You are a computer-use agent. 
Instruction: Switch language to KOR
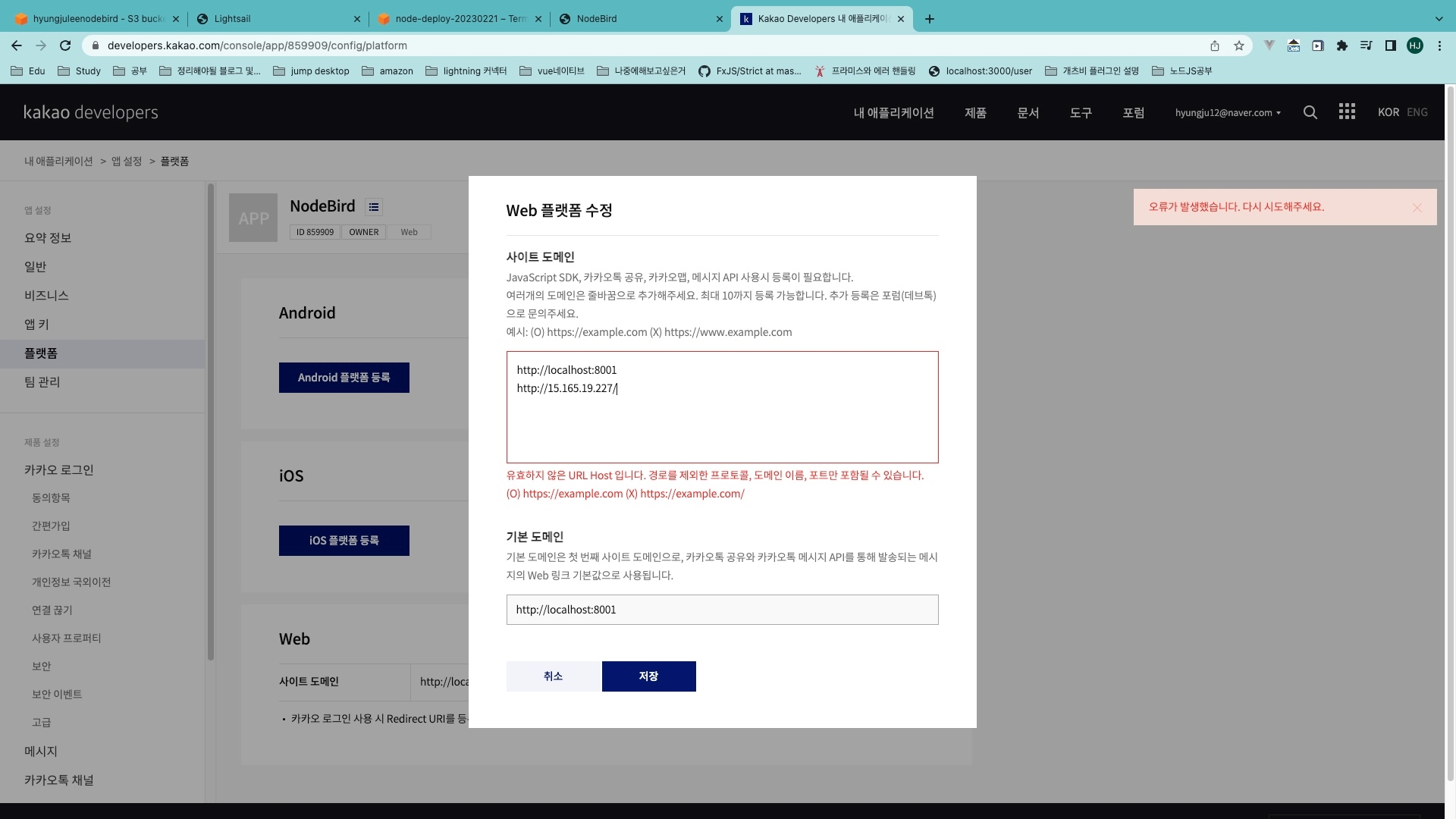[1389, 112]
